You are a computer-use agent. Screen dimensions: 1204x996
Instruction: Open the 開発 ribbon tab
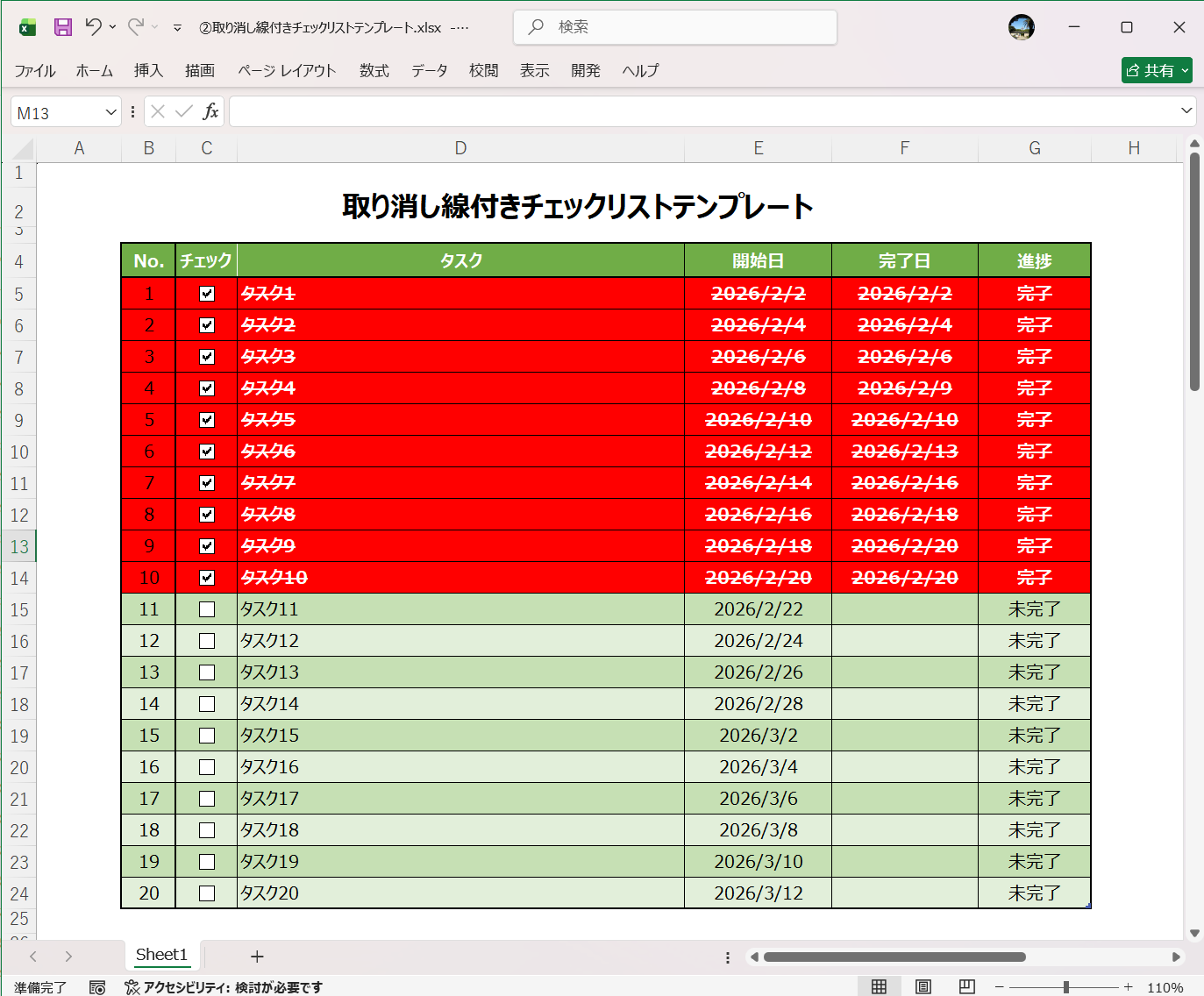pyautogui.click(x=585, y=71)
